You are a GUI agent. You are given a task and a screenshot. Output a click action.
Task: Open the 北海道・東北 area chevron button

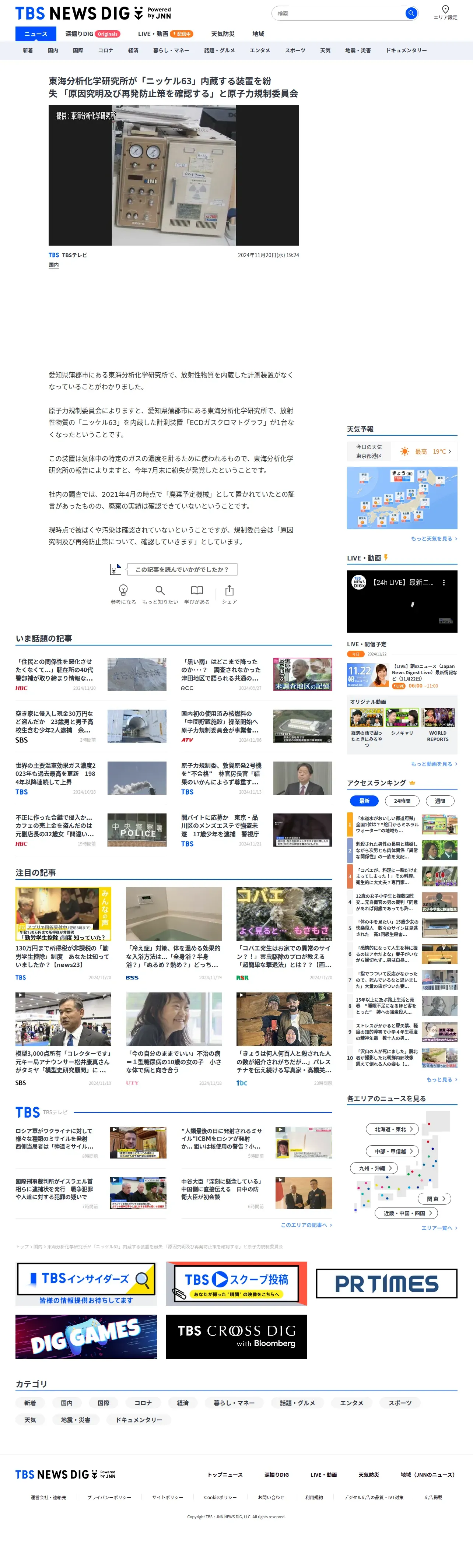coord(393,1129)
